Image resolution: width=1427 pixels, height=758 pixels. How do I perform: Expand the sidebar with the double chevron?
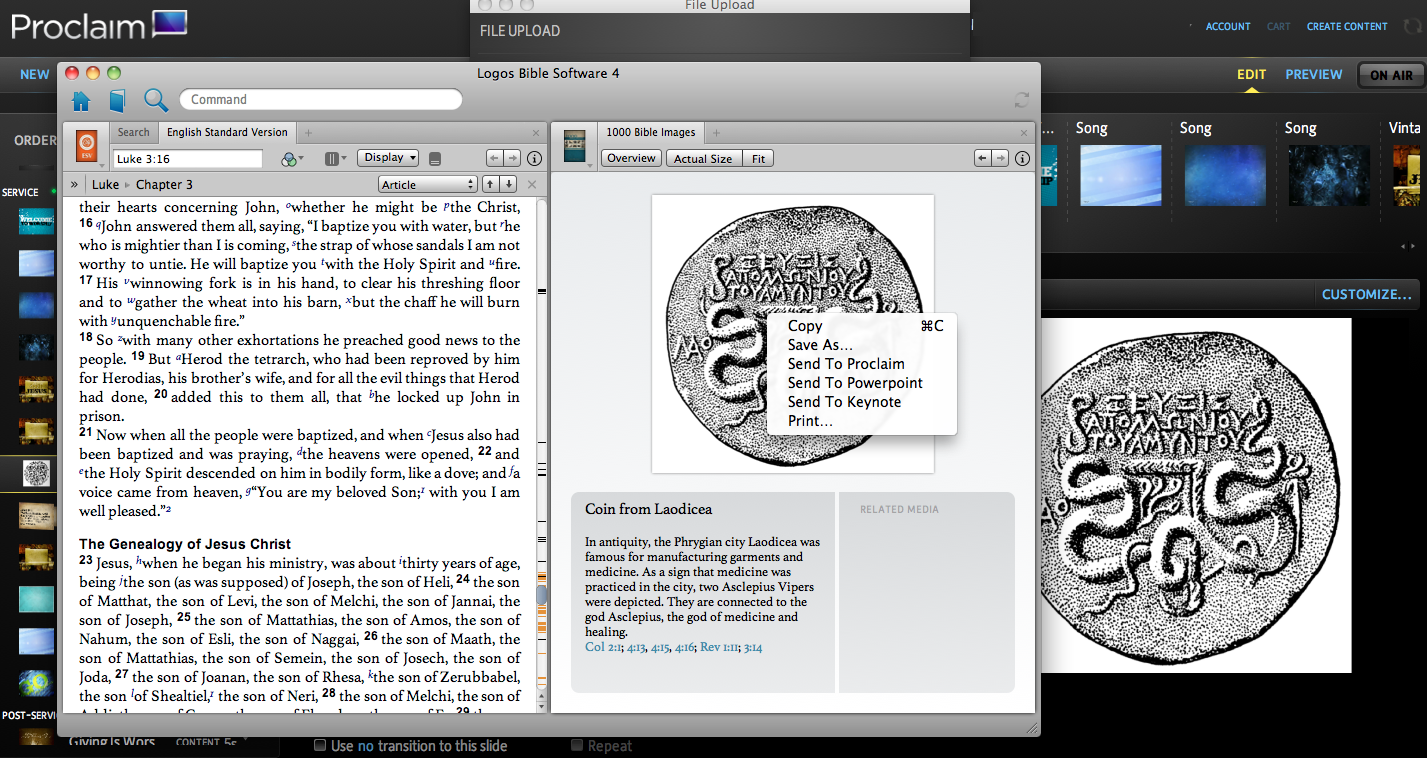tap(74, 184)
